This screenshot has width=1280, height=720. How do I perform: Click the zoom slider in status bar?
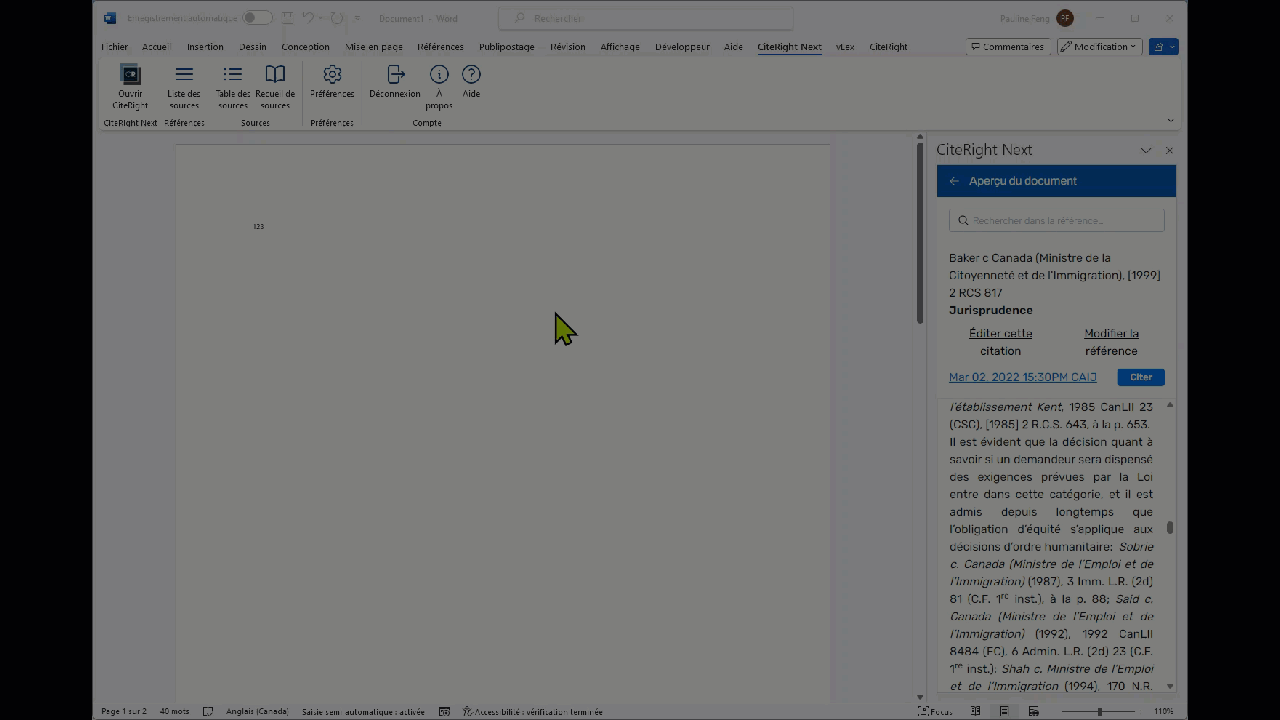1099,711
